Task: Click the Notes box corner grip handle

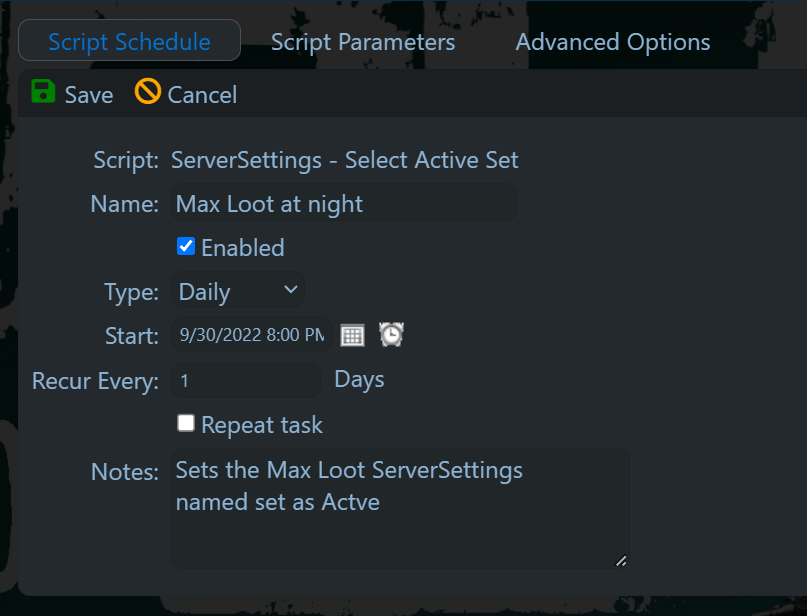Action: click(621, 561)
